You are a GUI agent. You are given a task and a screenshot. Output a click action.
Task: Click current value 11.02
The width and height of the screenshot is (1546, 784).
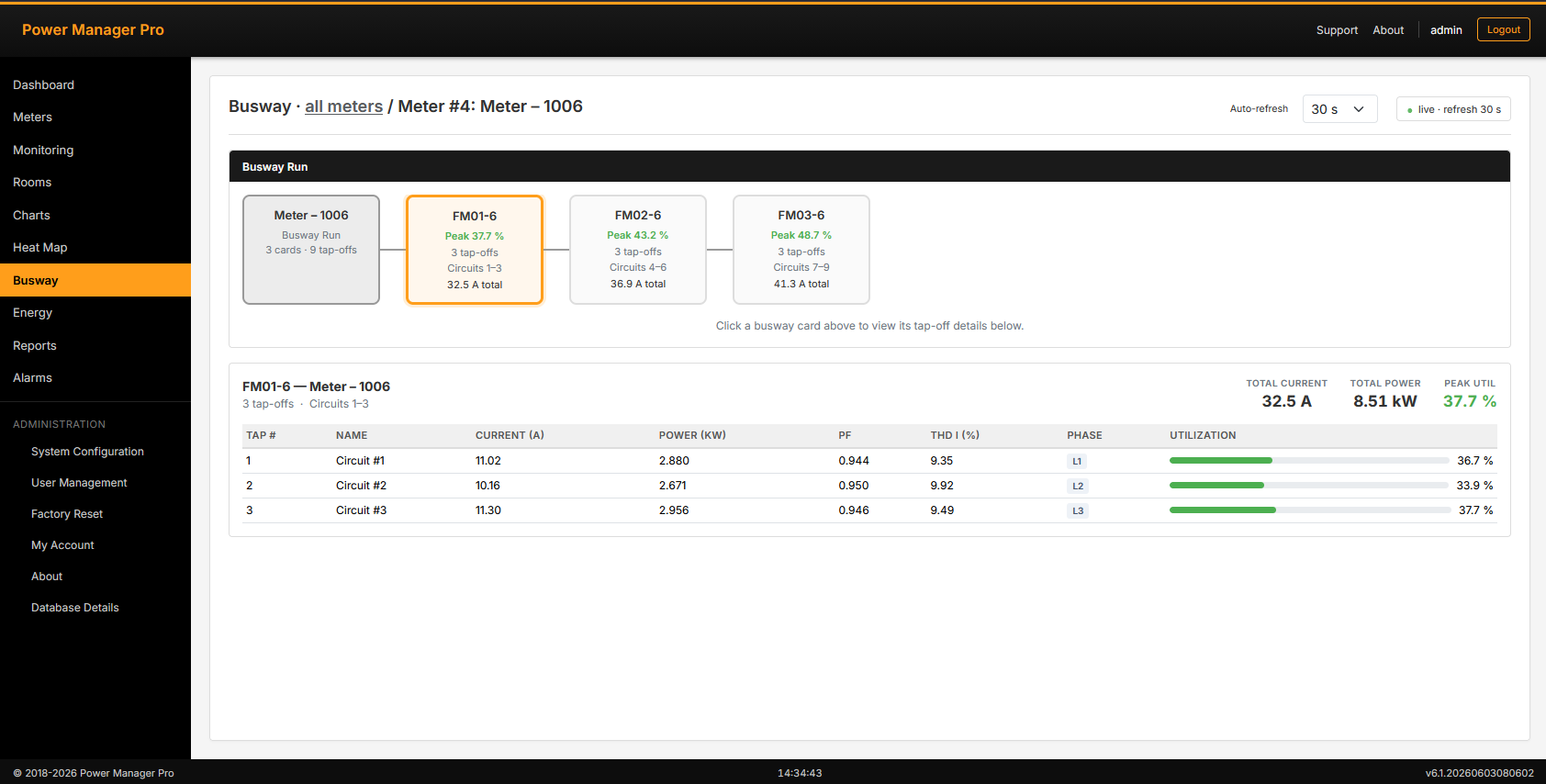pos(488,461)
